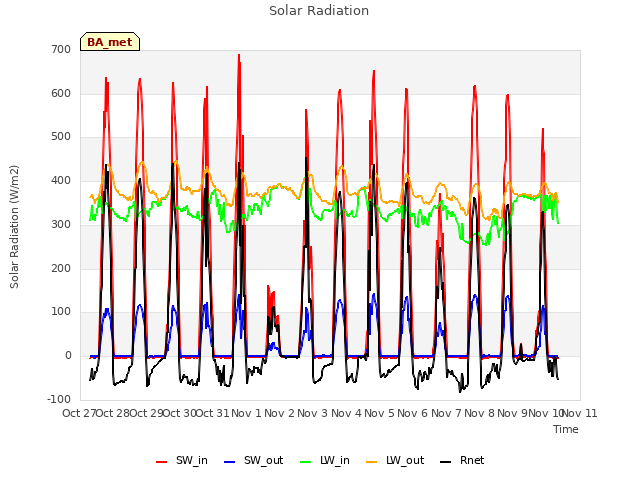Click the Nov 5 x-axis tick label
The width and height of the screenshot is (640, 480).
pos(380,413)
